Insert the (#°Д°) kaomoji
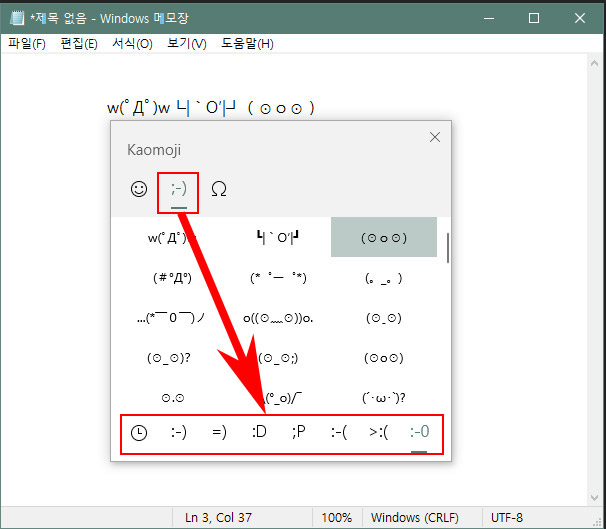The height and width of the screenshot is (529, 606). coord(172,278)
